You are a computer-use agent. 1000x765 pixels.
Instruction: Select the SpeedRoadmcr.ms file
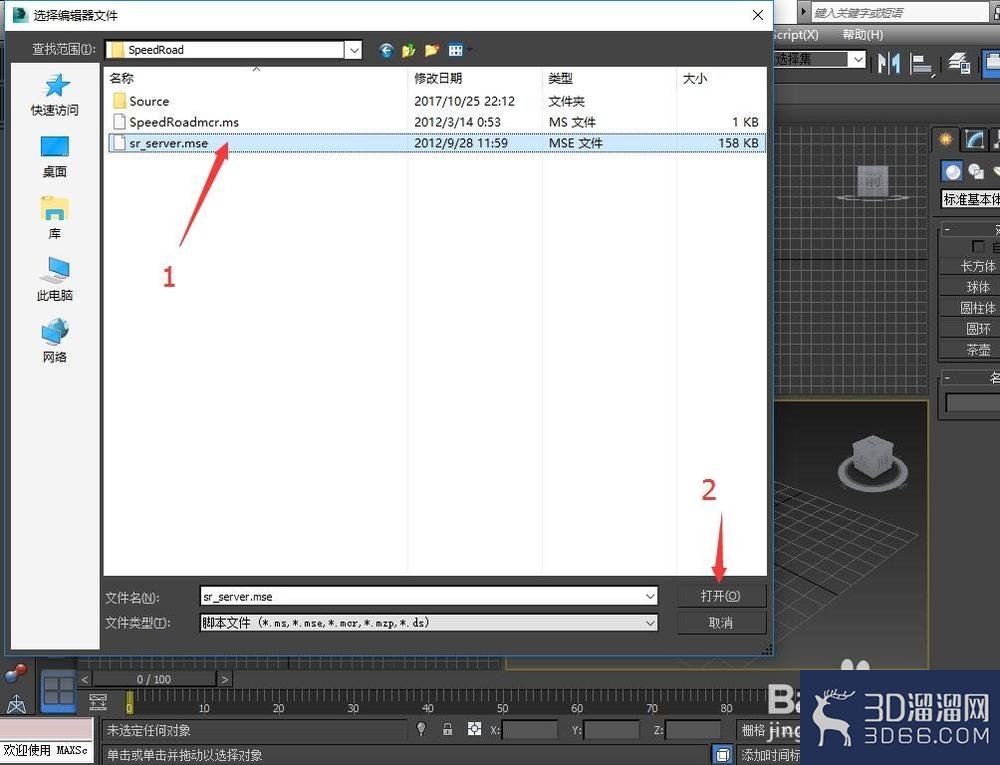(x=436, y=122)
